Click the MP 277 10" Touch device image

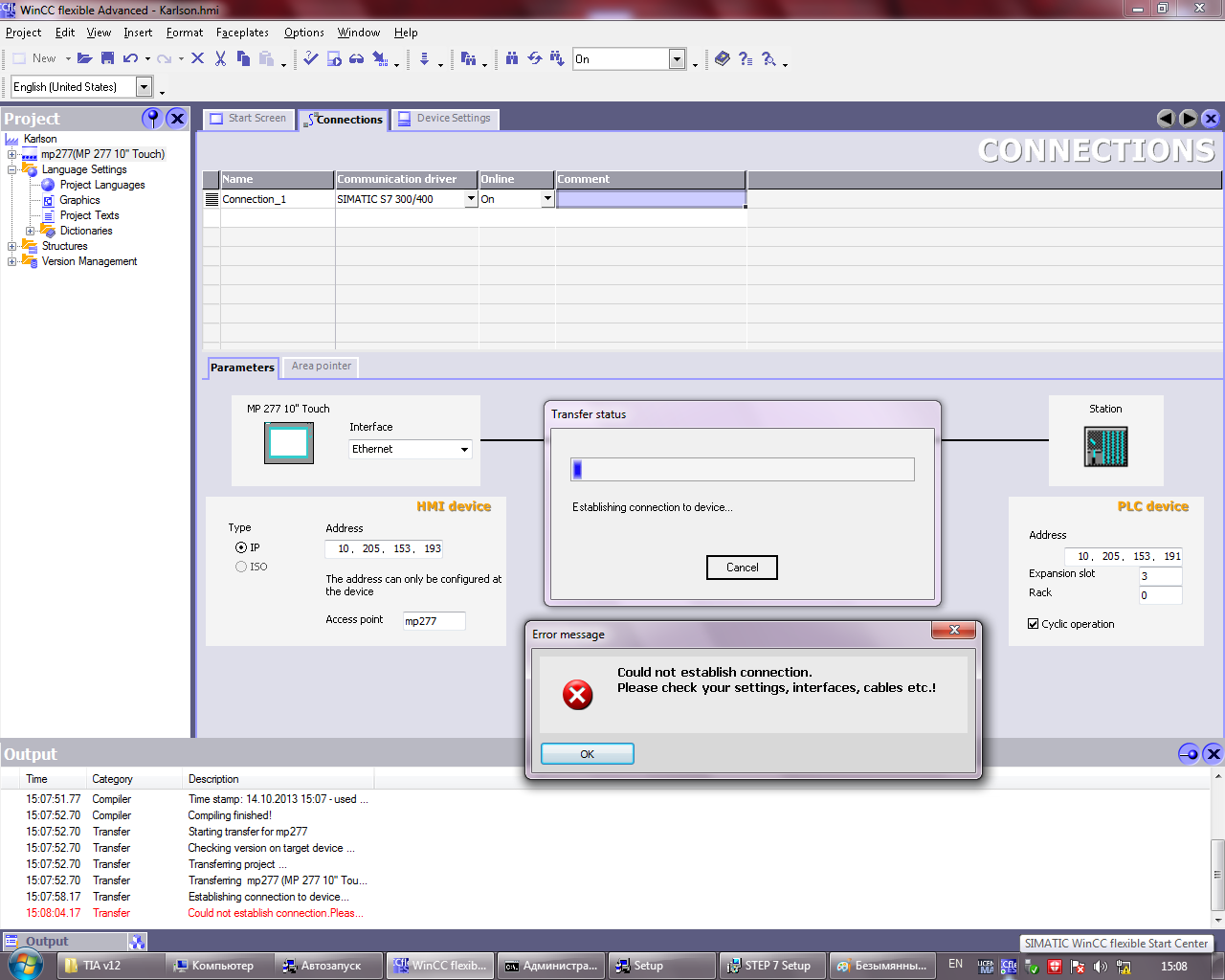[x=289, y=443]
